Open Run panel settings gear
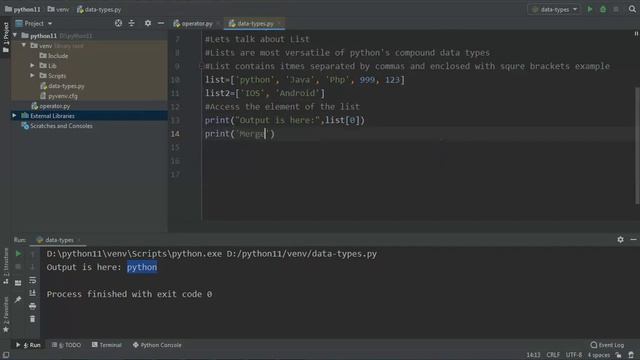Viewport: 640px width, 360px height. coord(620,240)
